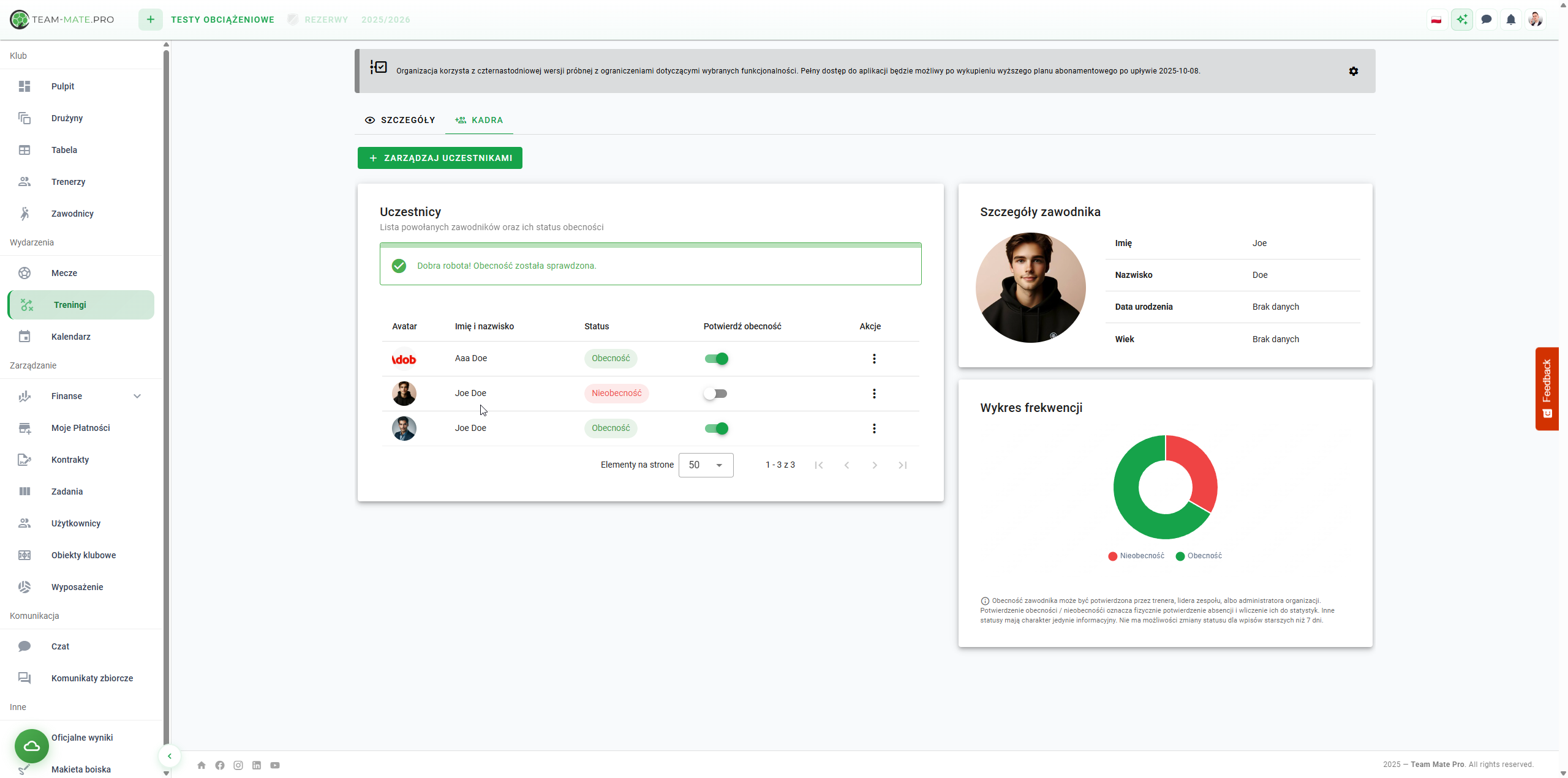
Task: Enable attendance toggle for absent Joe Doe
Action: click(x=715, y=394)
